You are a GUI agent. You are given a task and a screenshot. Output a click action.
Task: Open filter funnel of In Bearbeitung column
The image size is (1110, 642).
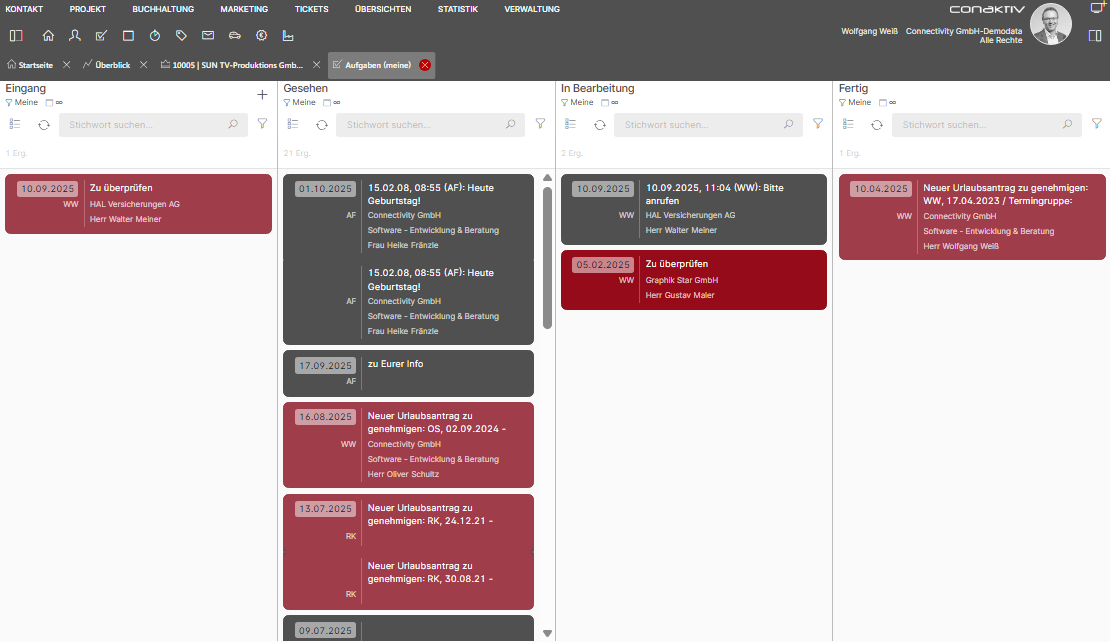click(x=818, y=124)
